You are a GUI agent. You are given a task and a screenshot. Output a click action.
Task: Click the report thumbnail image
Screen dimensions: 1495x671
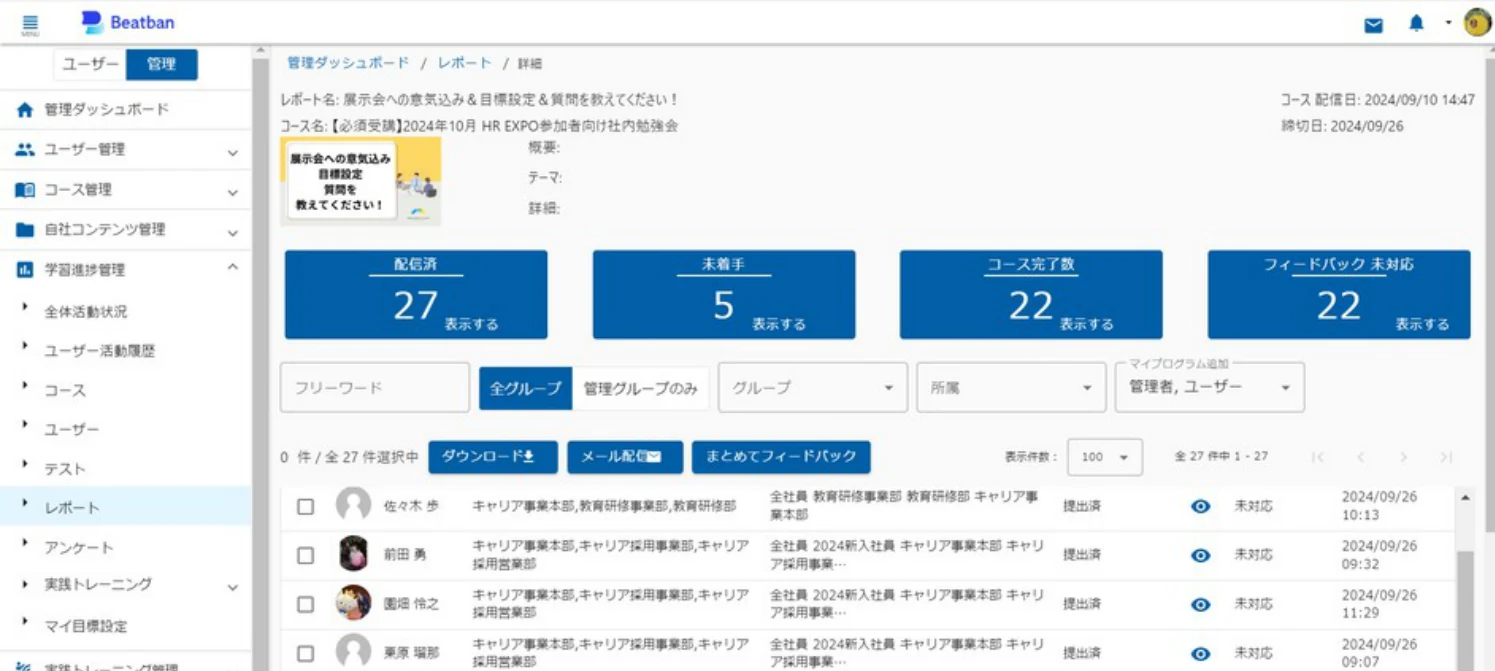[x=360, y=181]
